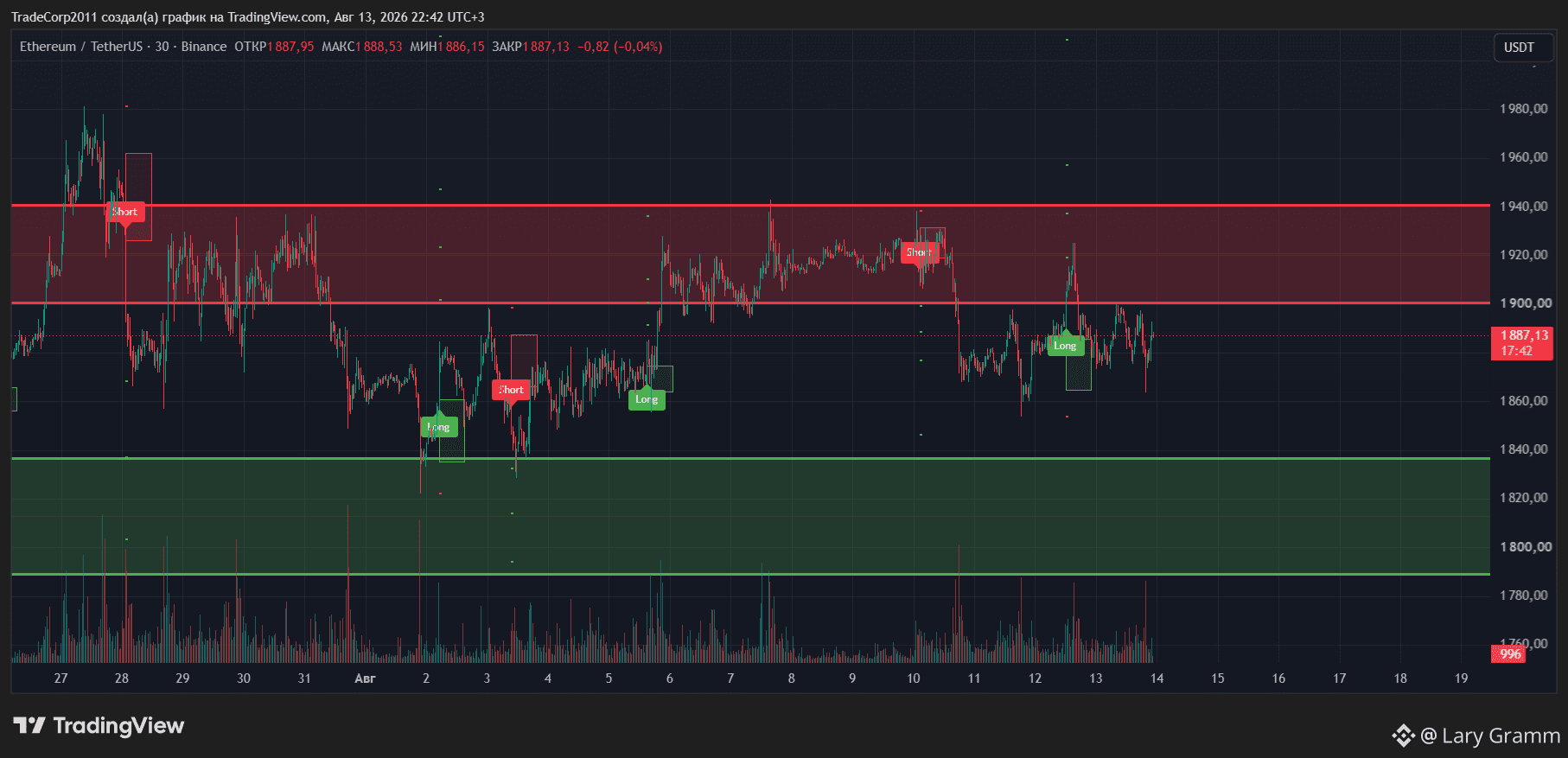Select the green support zone rectangle
The width and height of the screenshot is (1568, 758).
750,516
